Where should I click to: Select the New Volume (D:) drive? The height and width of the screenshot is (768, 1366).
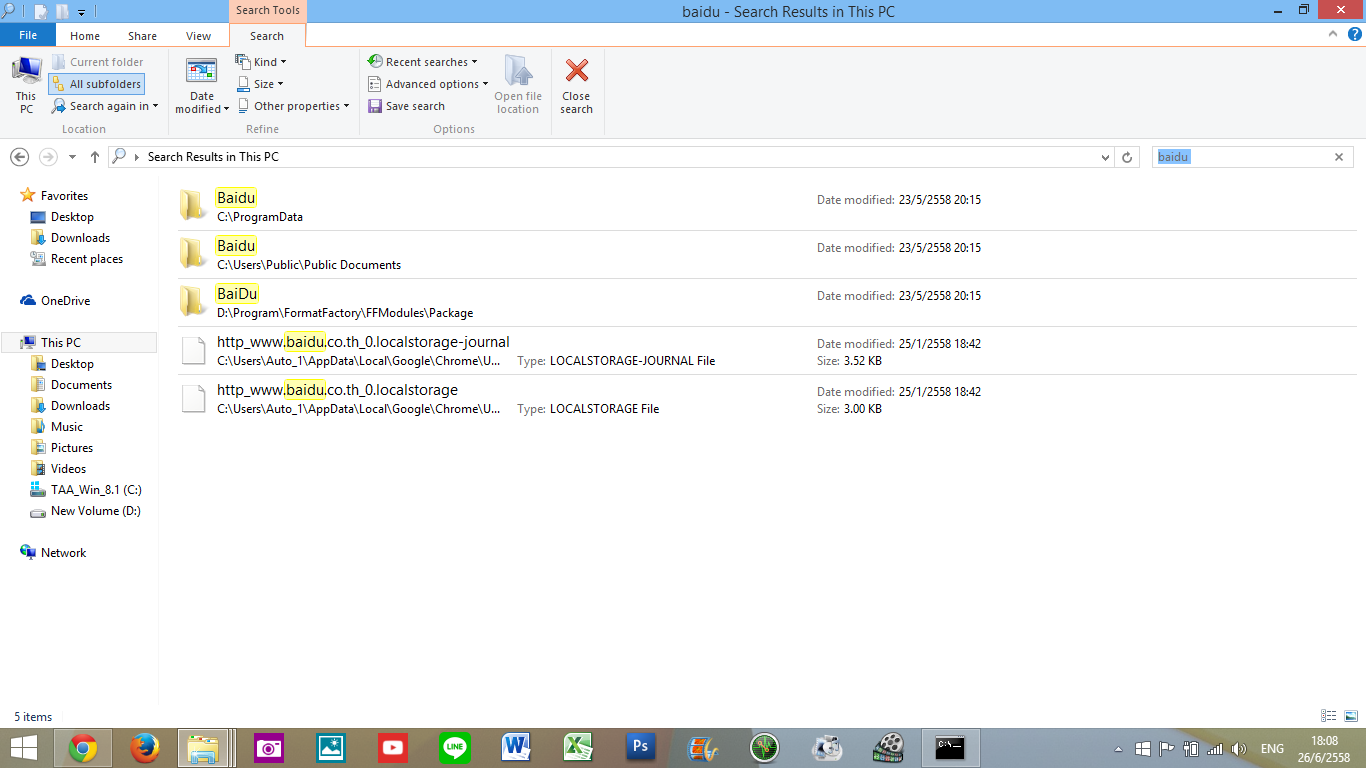[96, 511]
